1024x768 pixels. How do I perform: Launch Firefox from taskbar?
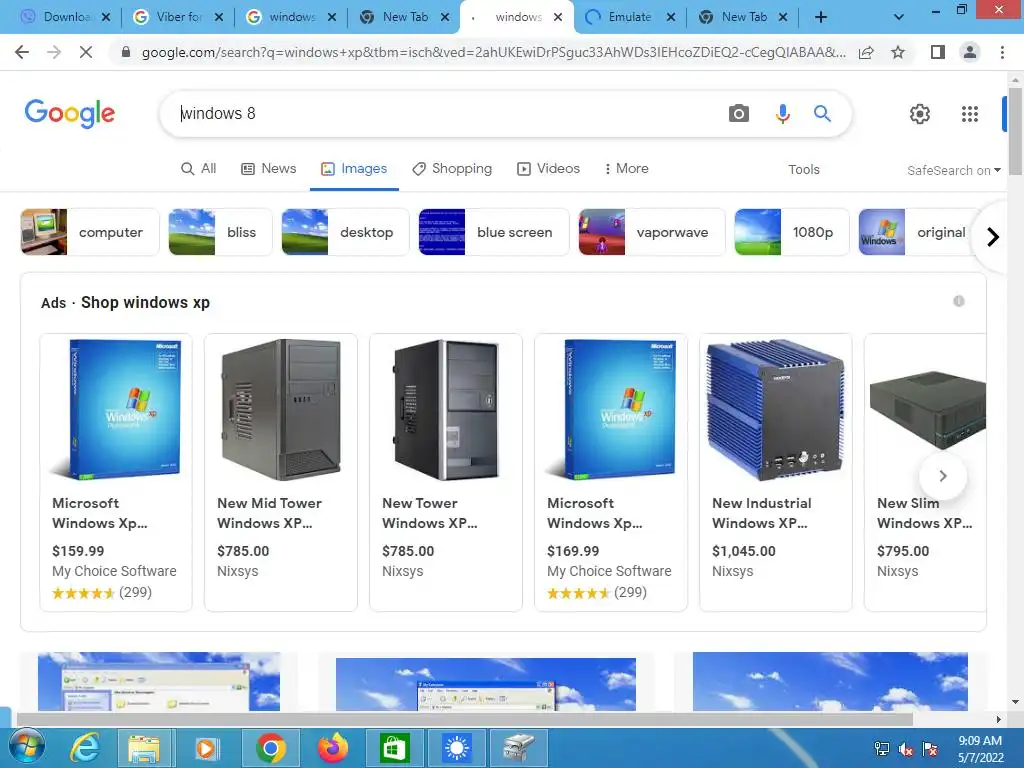(332, 748)
